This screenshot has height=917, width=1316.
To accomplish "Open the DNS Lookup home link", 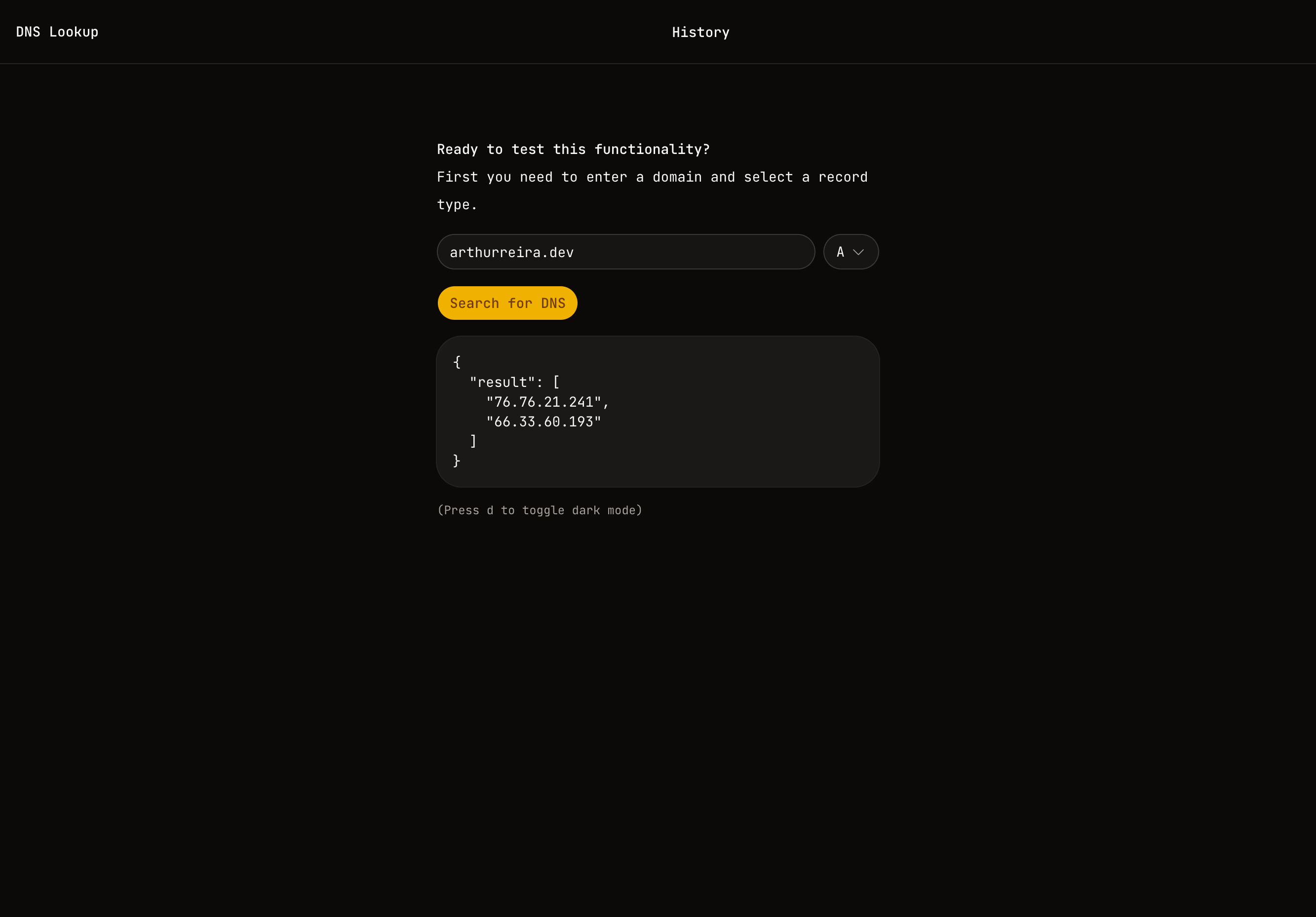I will [x=57, y=32].
